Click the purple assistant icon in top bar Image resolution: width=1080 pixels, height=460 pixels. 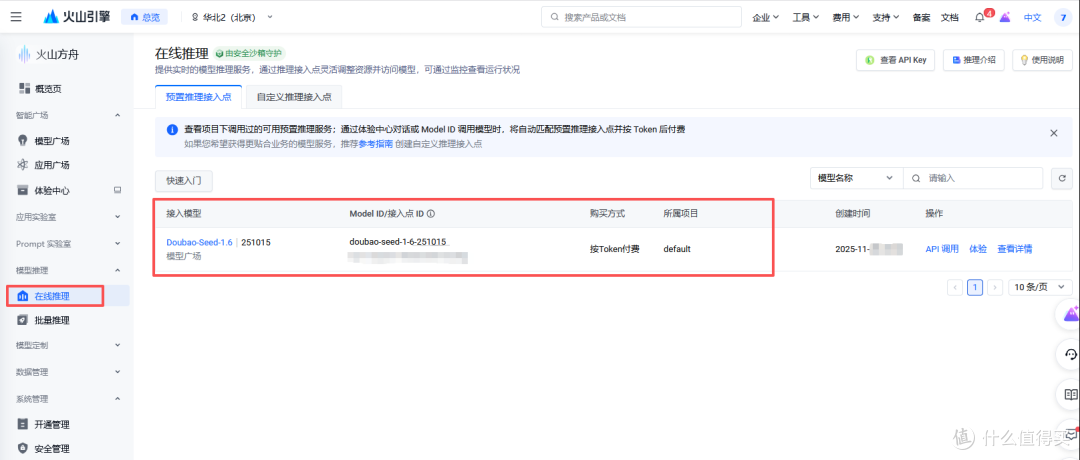(x=1005, y=18)
